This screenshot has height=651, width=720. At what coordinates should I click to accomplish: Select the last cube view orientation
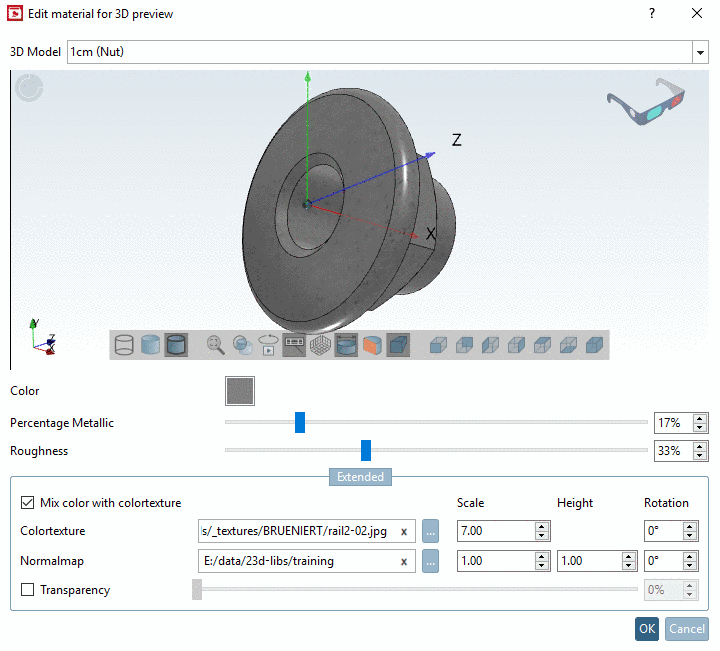(x=594, y=346)
